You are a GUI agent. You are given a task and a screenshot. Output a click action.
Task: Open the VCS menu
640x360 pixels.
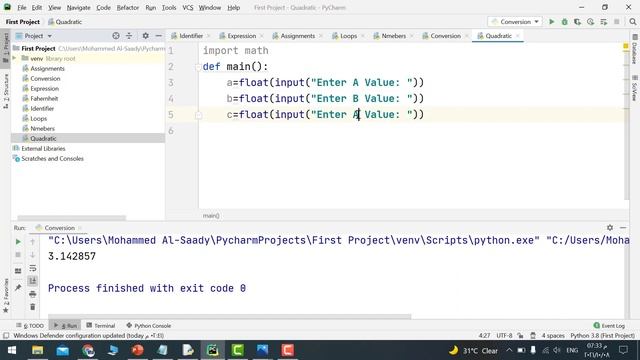pyautogui.click(x=188, y=7)
